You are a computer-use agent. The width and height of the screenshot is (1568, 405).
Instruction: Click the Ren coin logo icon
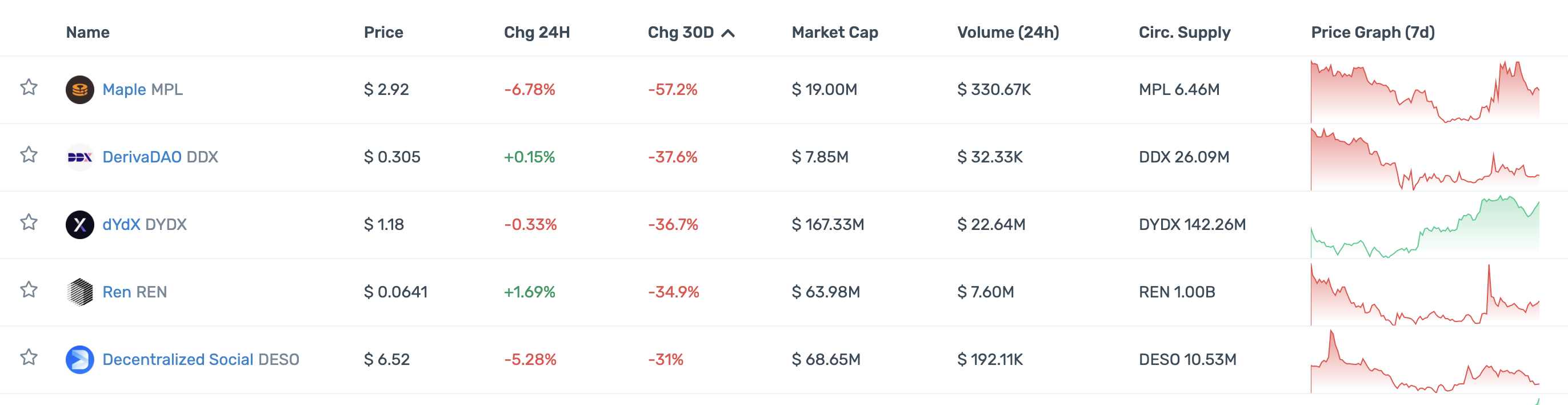point(80,292)
